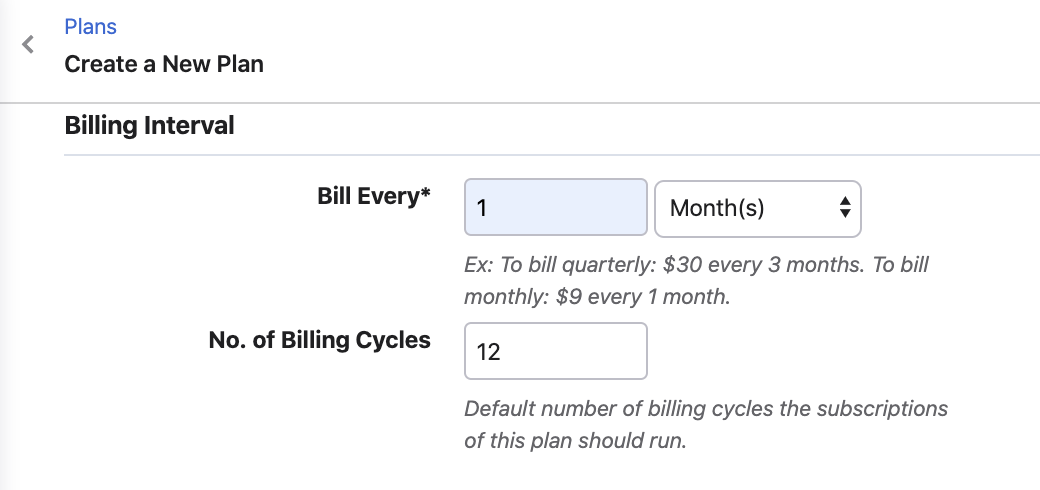Click the default billing cycles help text

[x=706, y=409]
